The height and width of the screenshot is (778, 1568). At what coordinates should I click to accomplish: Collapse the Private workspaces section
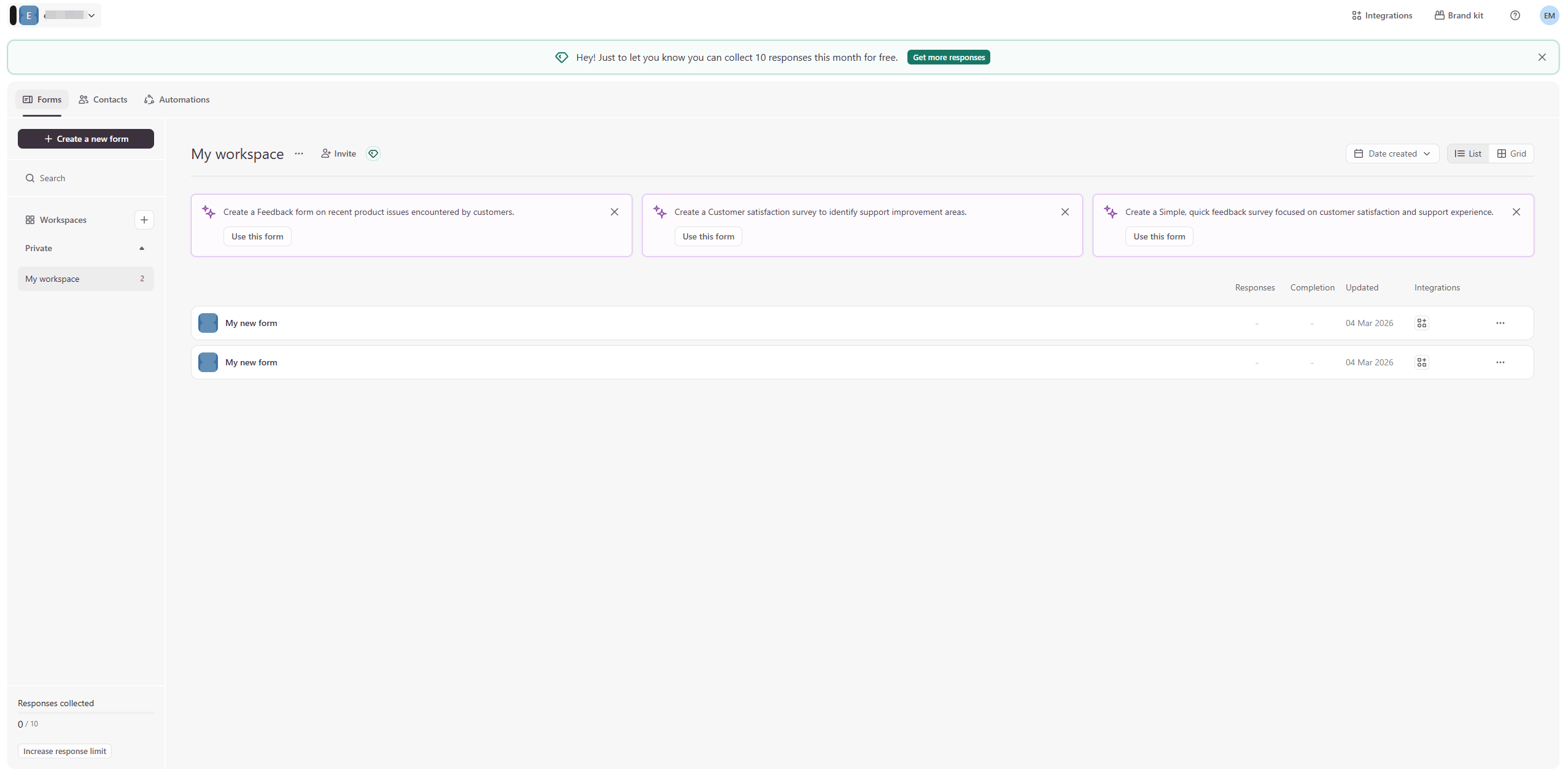point(142,248)
